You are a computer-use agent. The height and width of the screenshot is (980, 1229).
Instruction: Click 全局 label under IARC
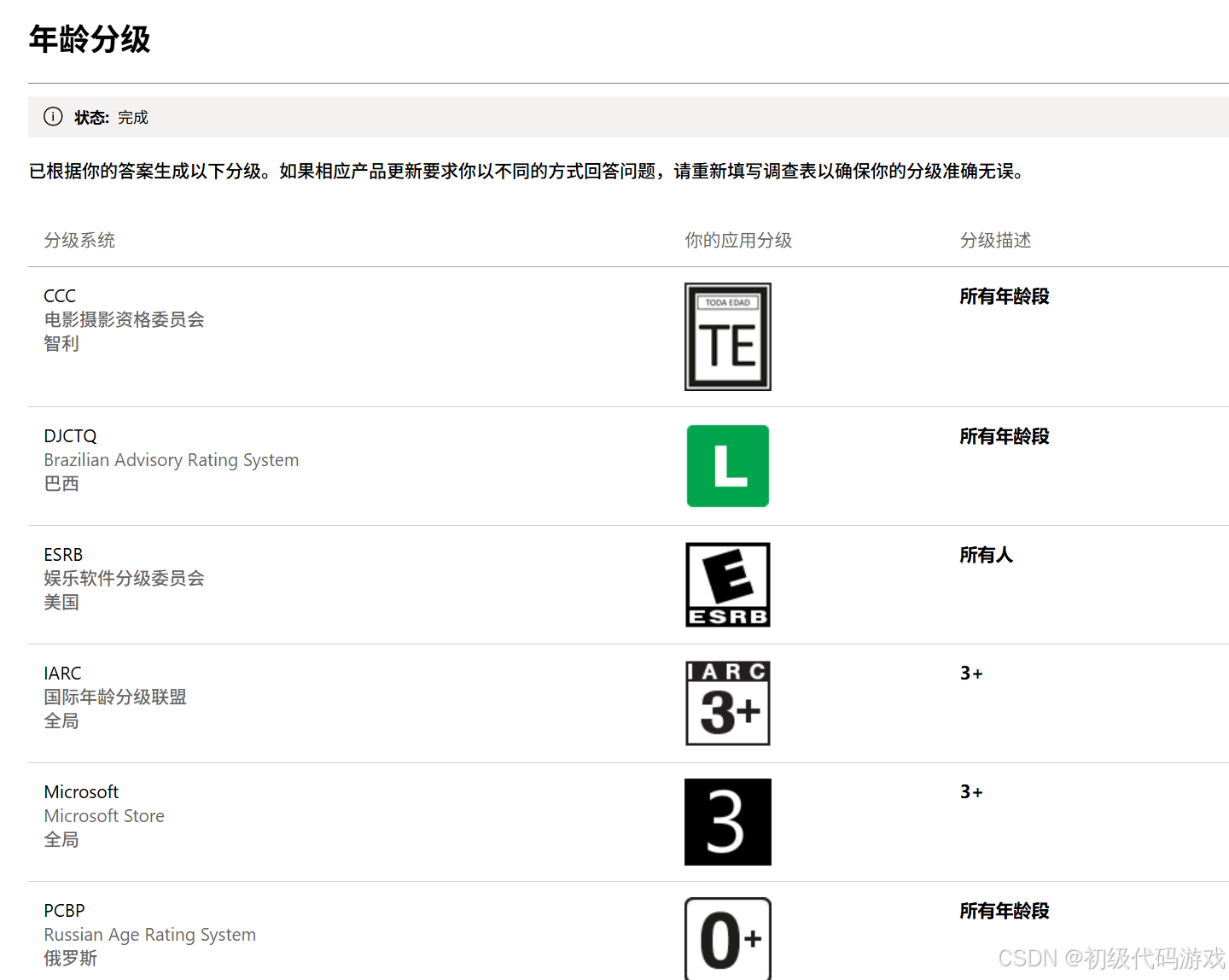click(x=61, y=721)
